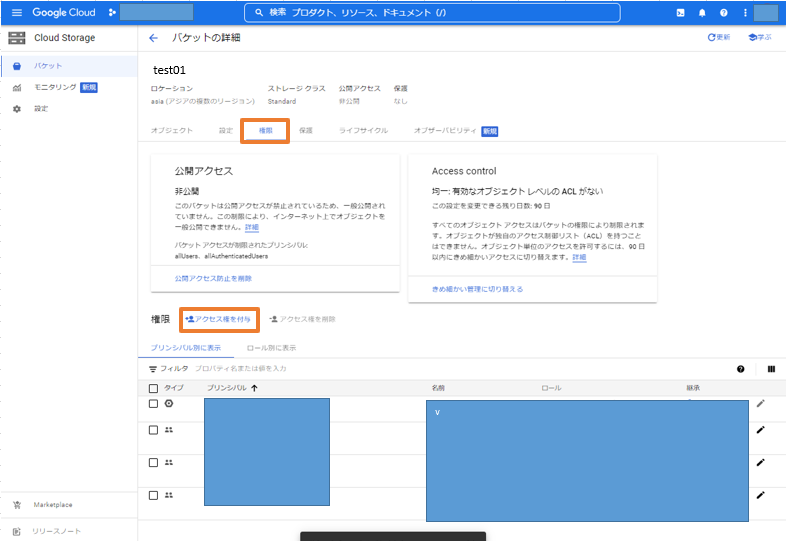Click the 新規 badge beside オブザーバビリティ
The height and width of the screenshot is (541, 786).
[490, 131]
